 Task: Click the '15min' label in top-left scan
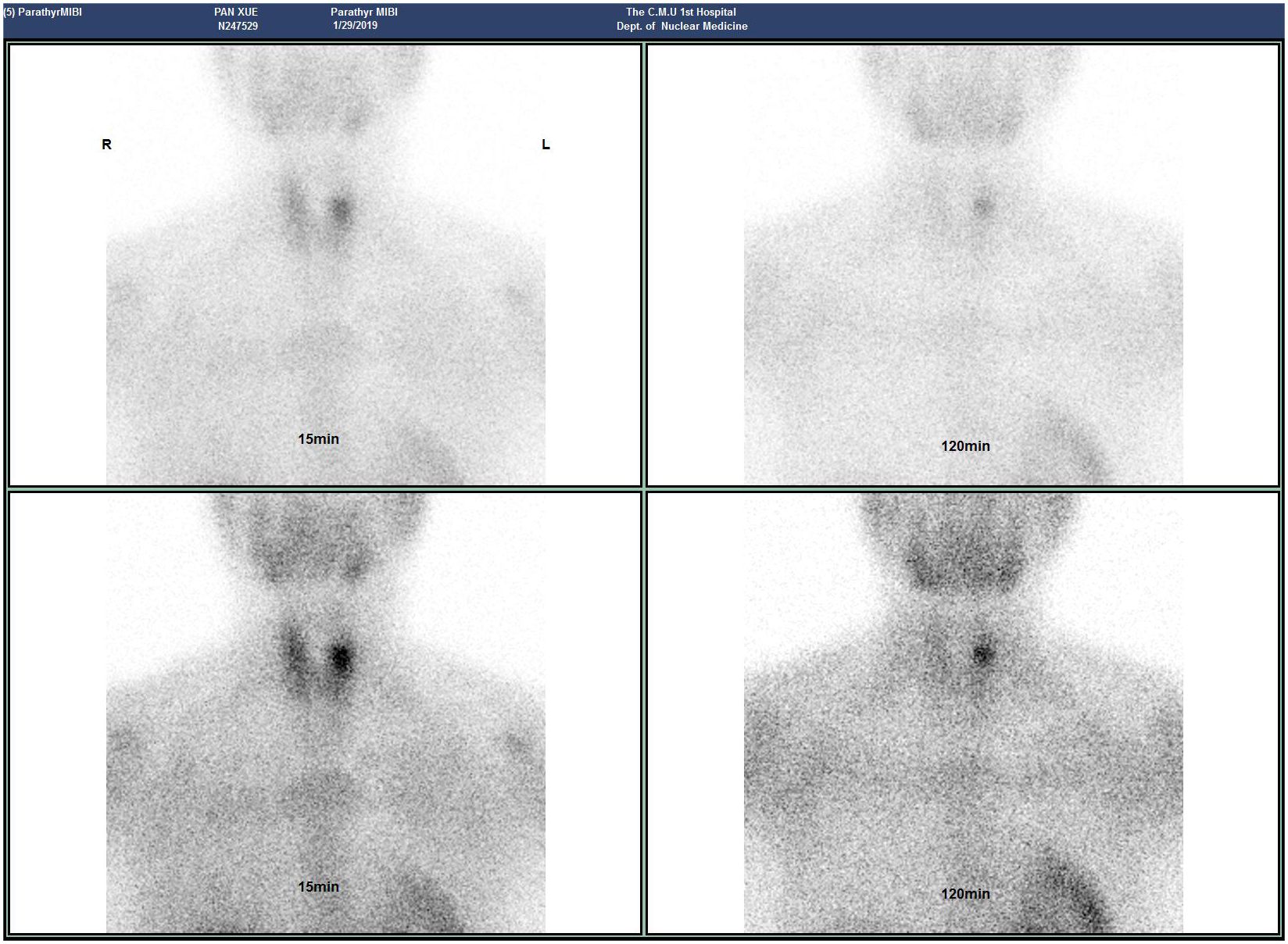319,439
